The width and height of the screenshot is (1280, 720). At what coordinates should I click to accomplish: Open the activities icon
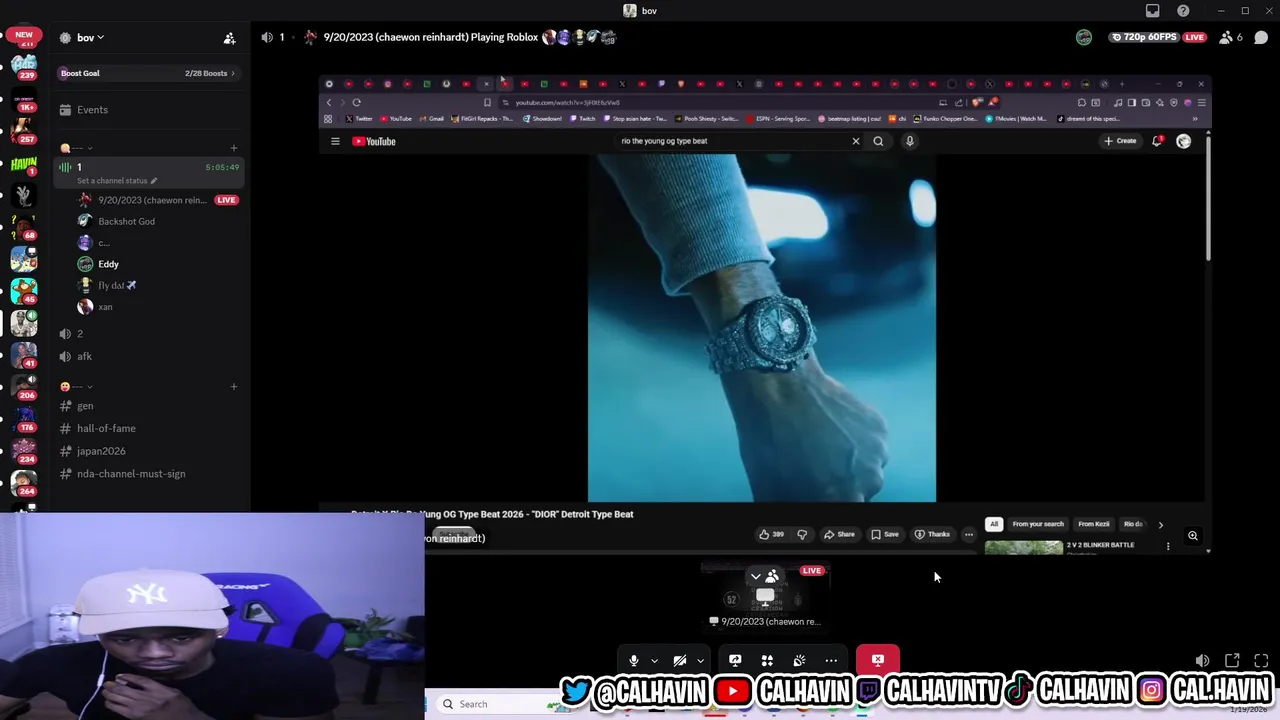coord(767,660)
